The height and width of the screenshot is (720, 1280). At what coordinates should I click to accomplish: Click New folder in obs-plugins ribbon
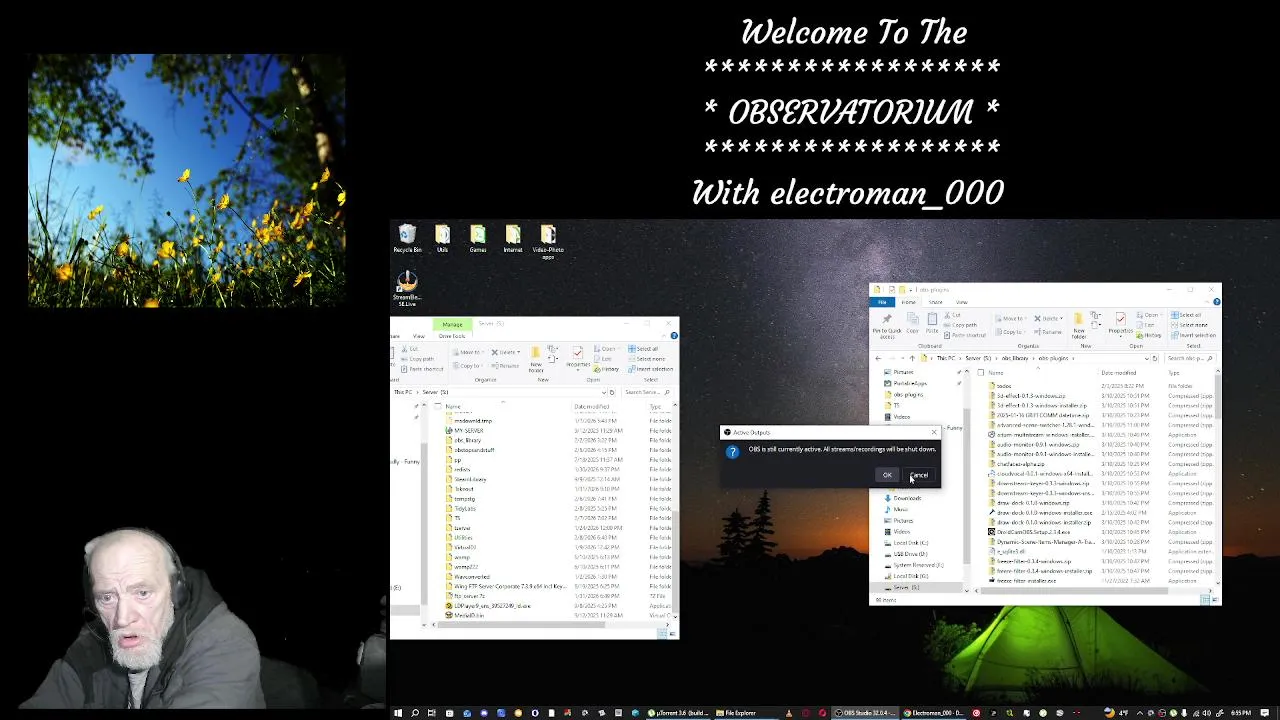point(1079,325)
